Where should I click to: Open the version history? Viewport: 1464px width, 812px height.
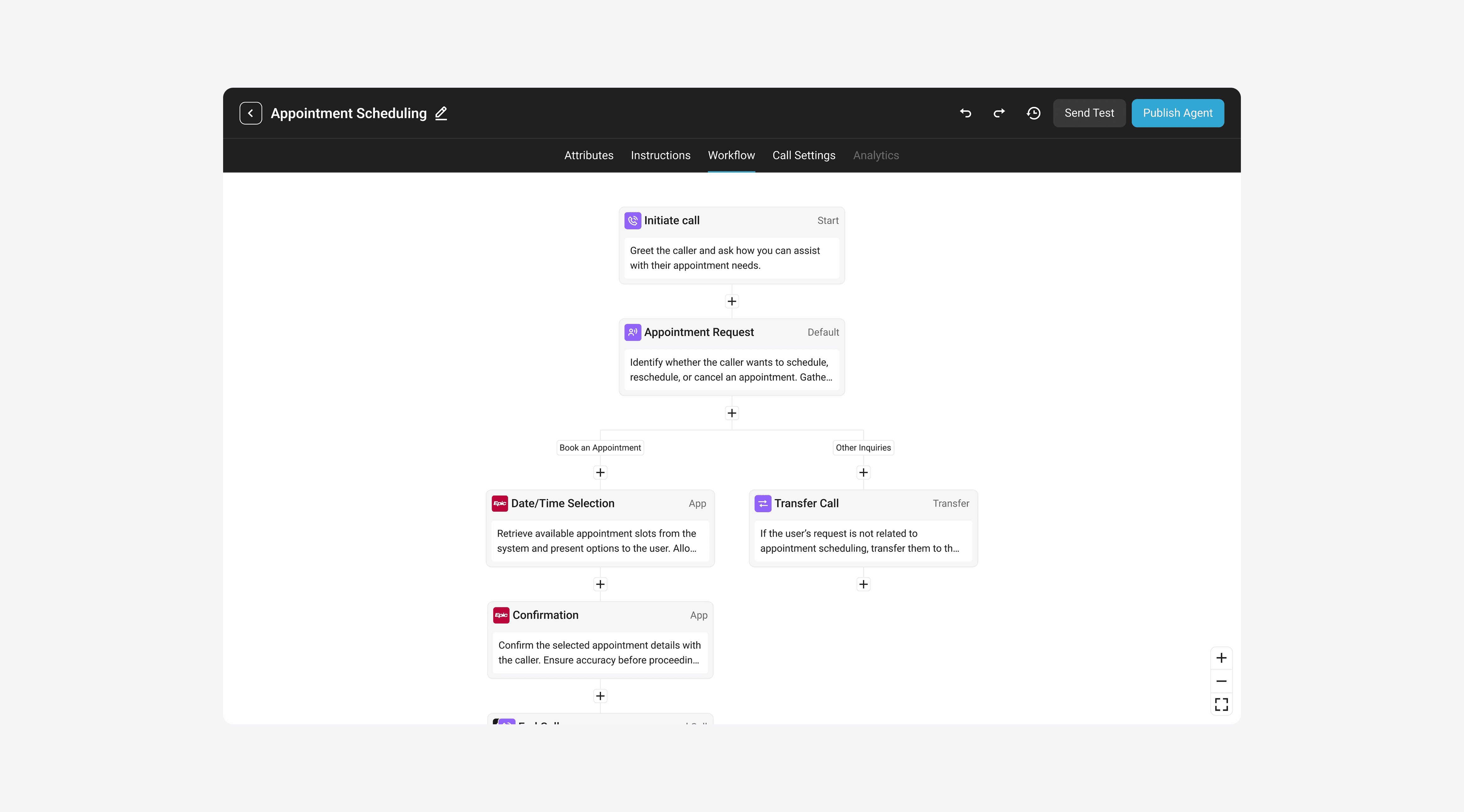1033,113
